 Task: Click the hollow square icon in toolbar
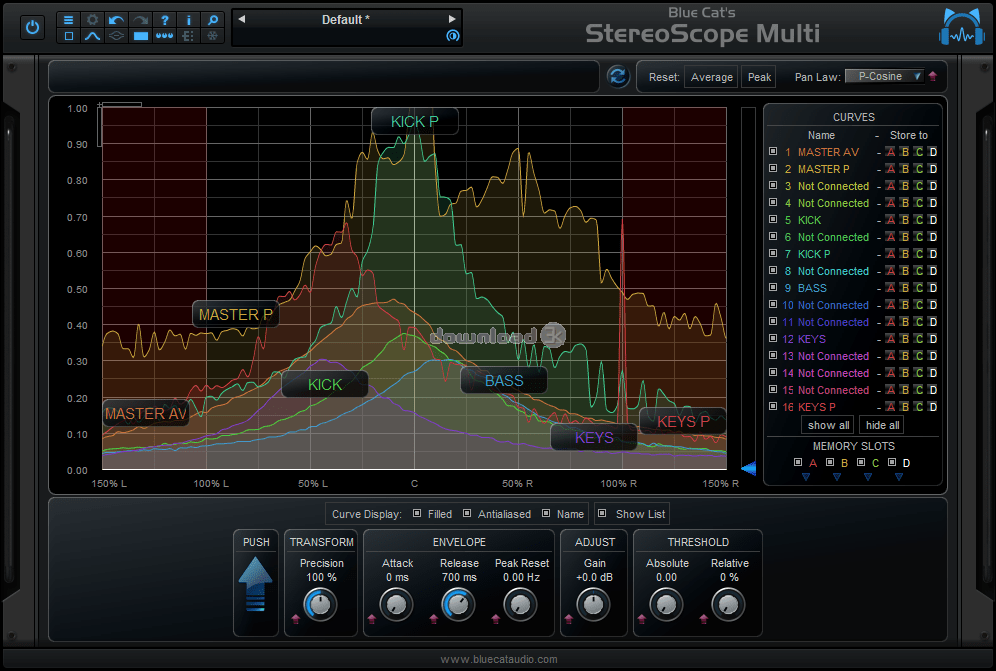(69, 36)
